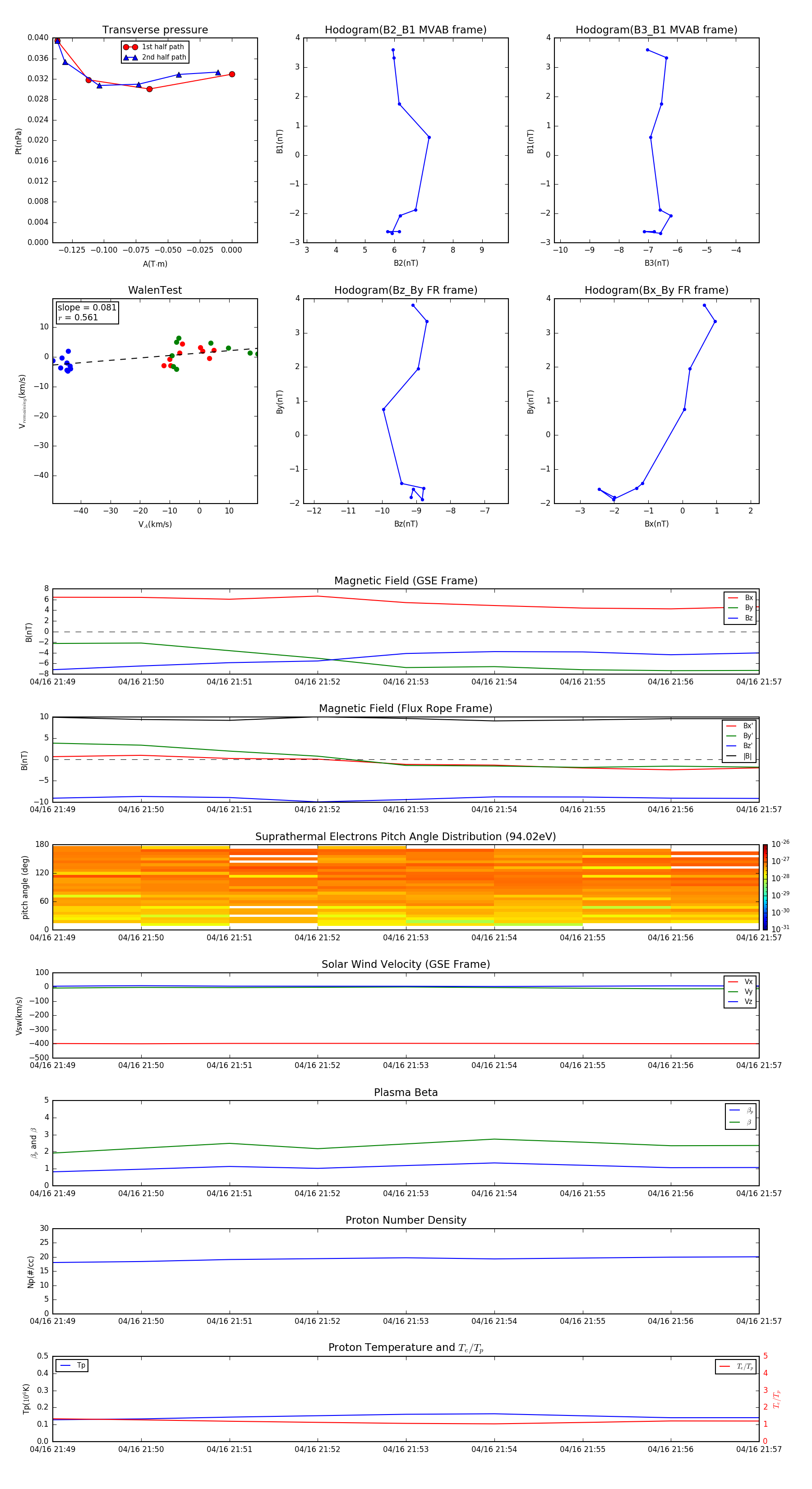Click the Bx legend entry in GSE magnetic field panel
The image size is (812, 1489).
pyautogui.click(x=741, y=598)
